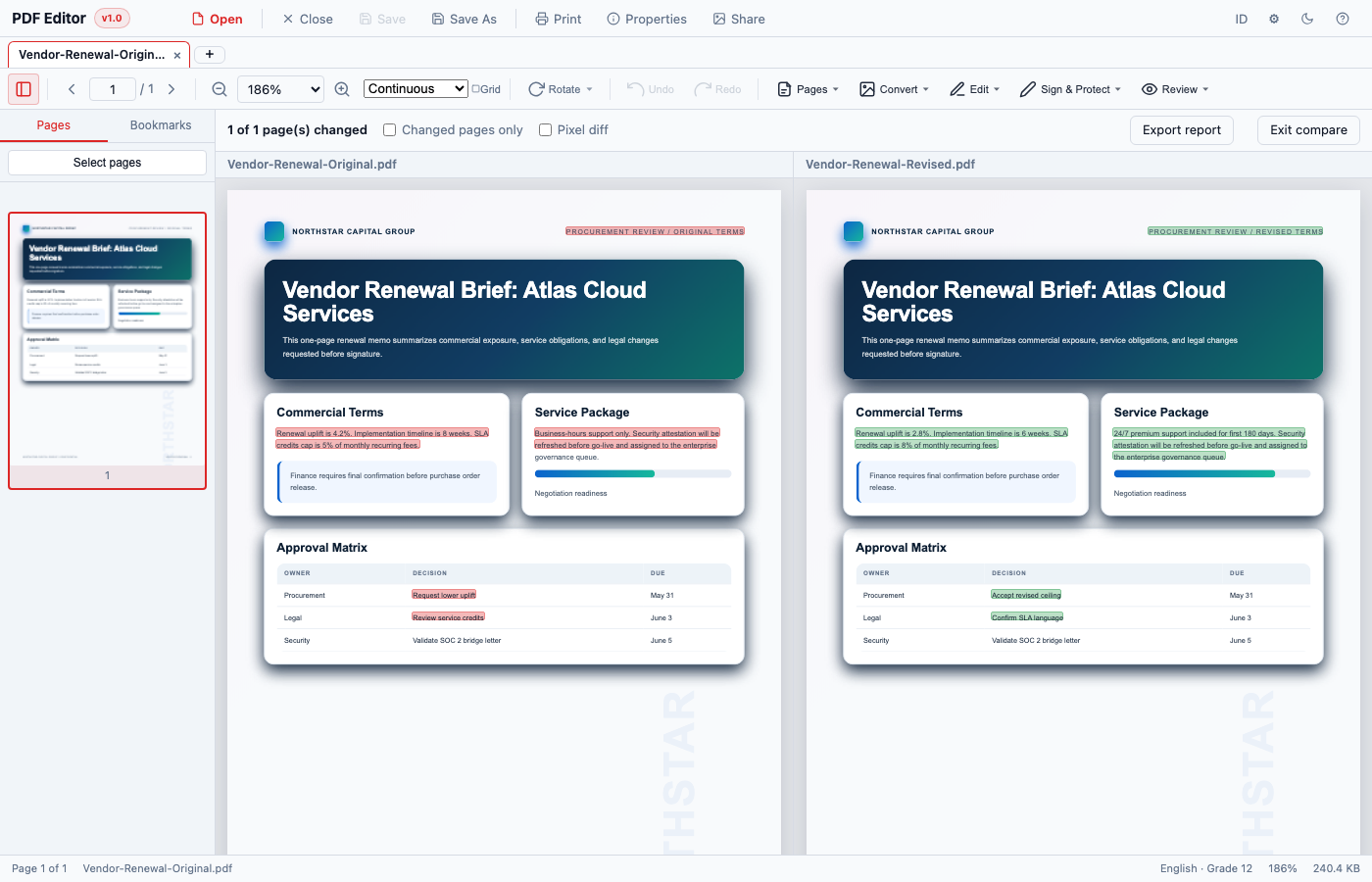The height and width of the screenshot is (882, 1372).
Task: Click the zoom out magnifier
Action: tap(220, 89)
